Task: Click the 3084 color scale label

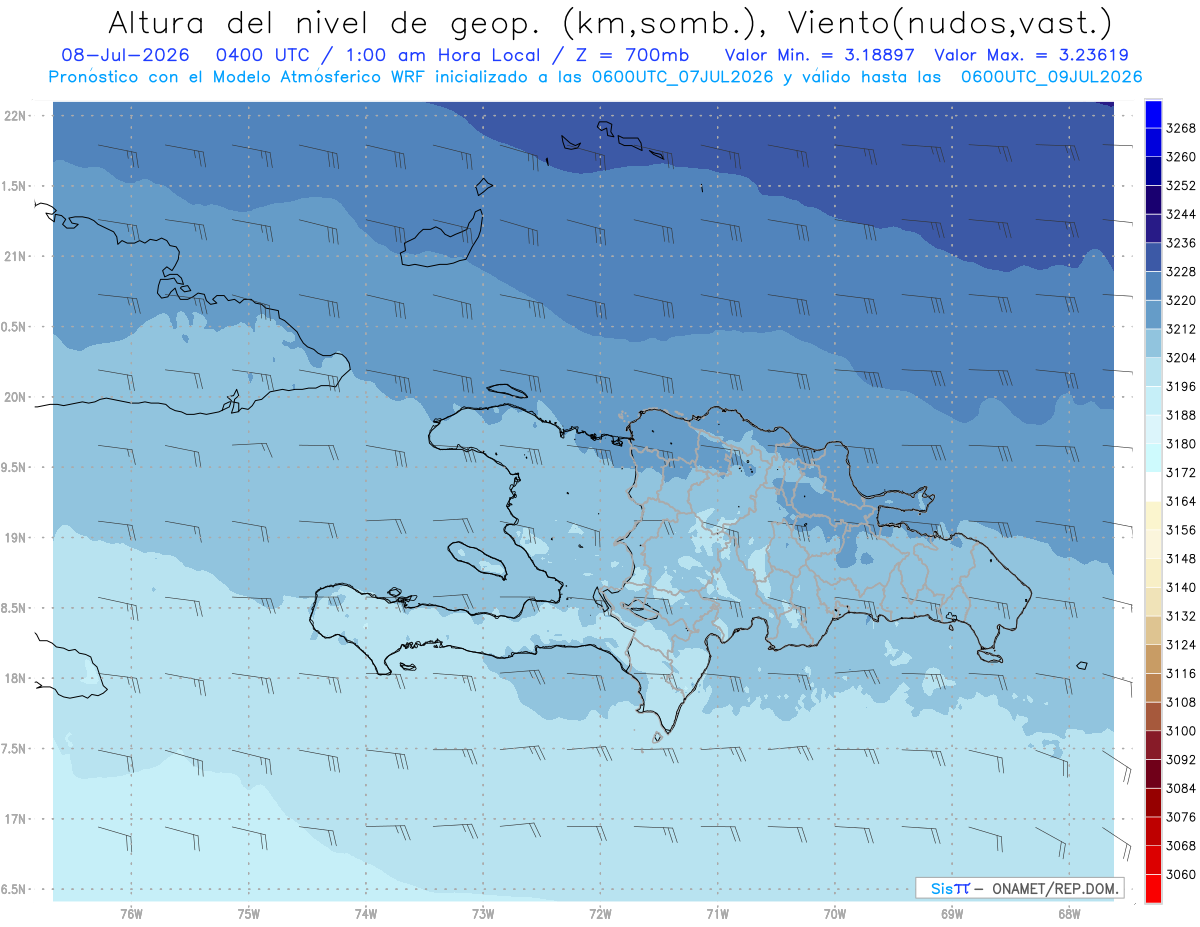Action: 1181,788
